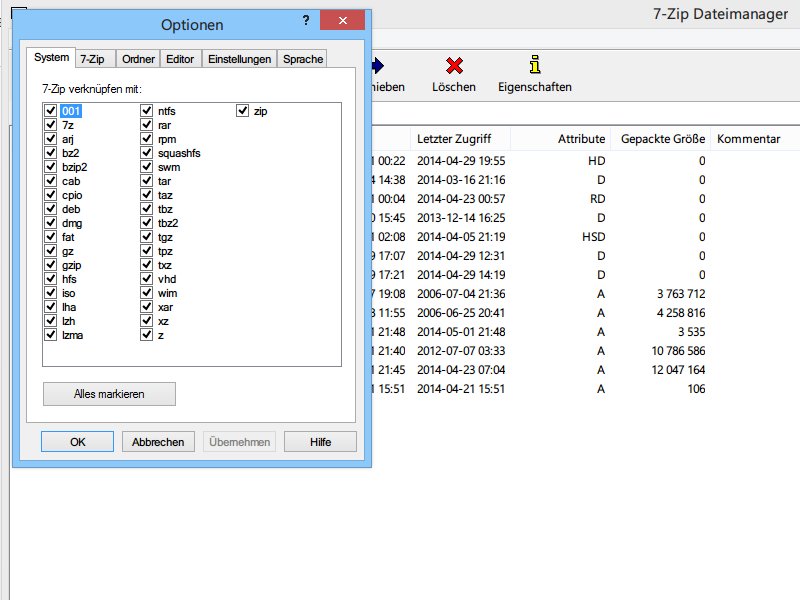Click the HSD attribute cell
The image size is (800, 600).
coord(593,237)
